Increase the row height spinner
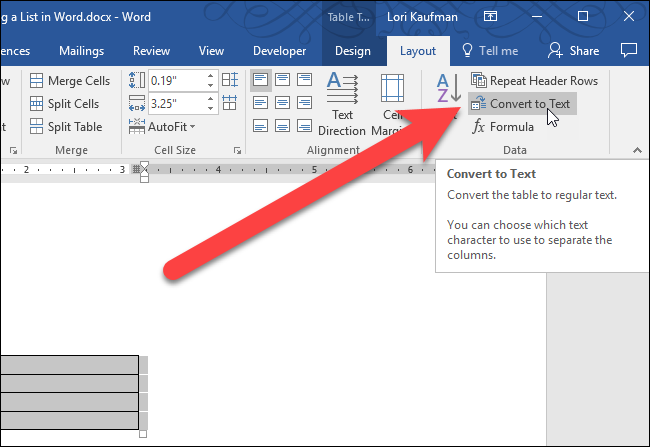The width and height of the screenshot is (650, 447). (x=210, y=75)
